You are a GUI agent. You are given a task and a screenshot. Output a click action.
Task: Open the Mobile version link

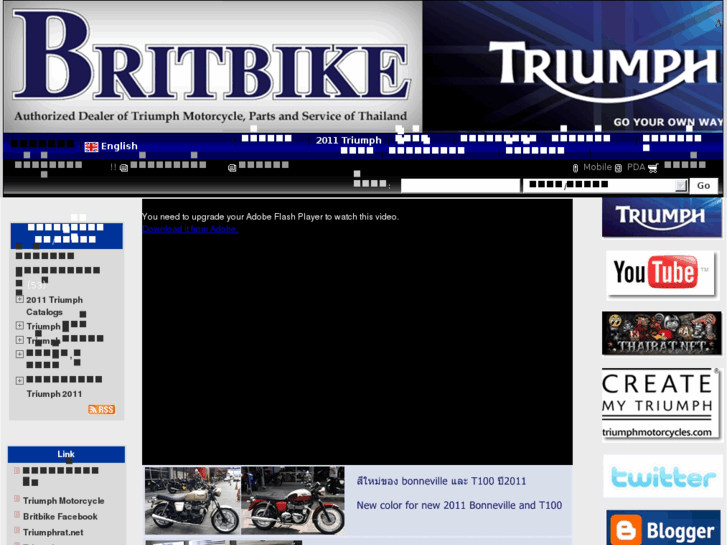pyautogui.click(x=597, y=167)
